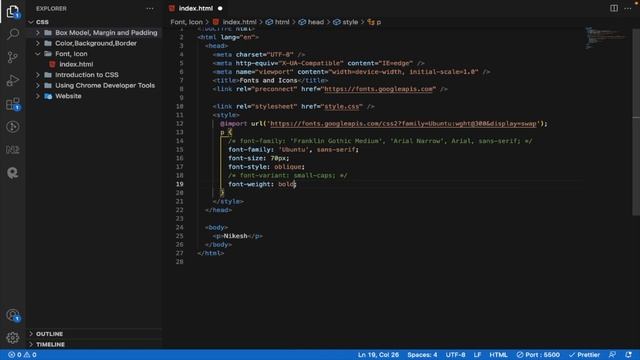Screen dimensions: 640x360
Task: Open the Explorer view in activity bar
Action: pyautogui.click(x=13, y=11)
